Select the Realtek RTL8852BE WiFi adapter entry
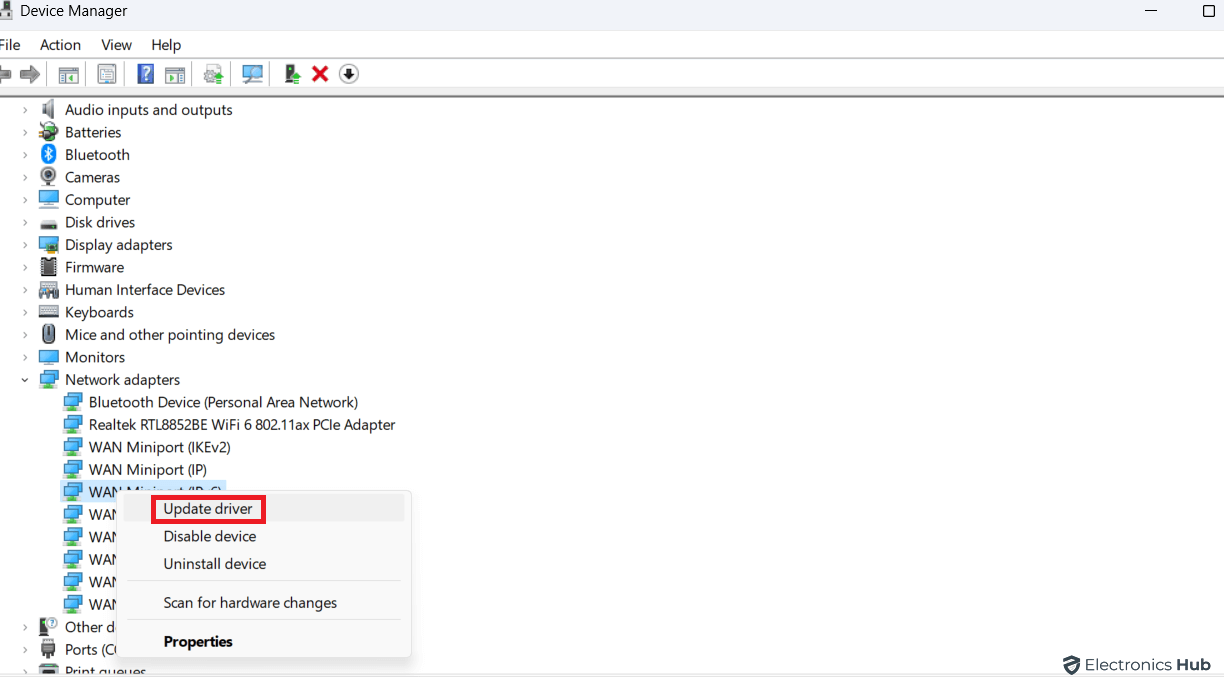The image size is (1224, 677). pos(240,424)
